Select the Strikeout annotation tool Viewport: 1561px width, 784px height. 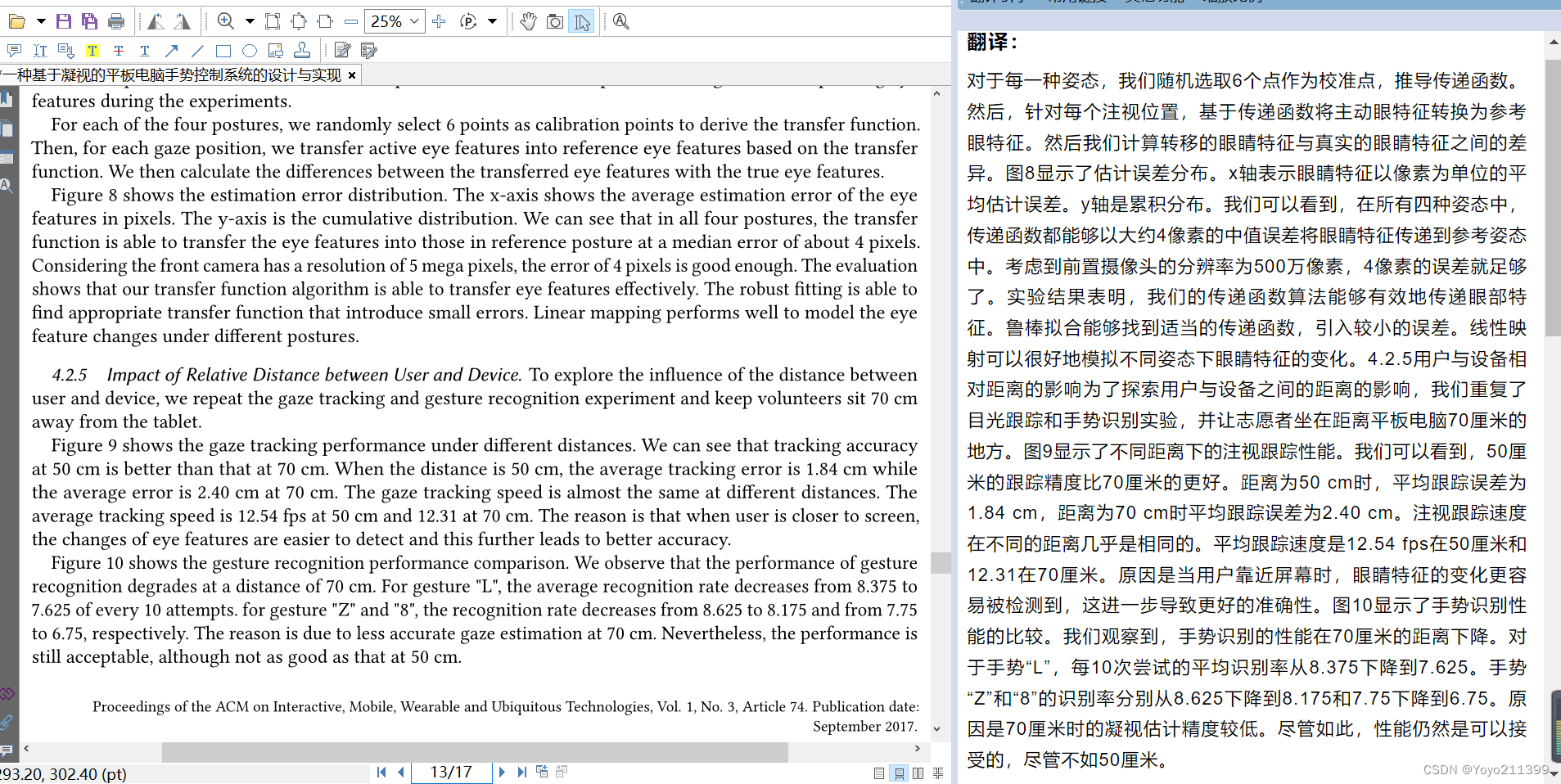pyautogui.click(x=119, y=50)
